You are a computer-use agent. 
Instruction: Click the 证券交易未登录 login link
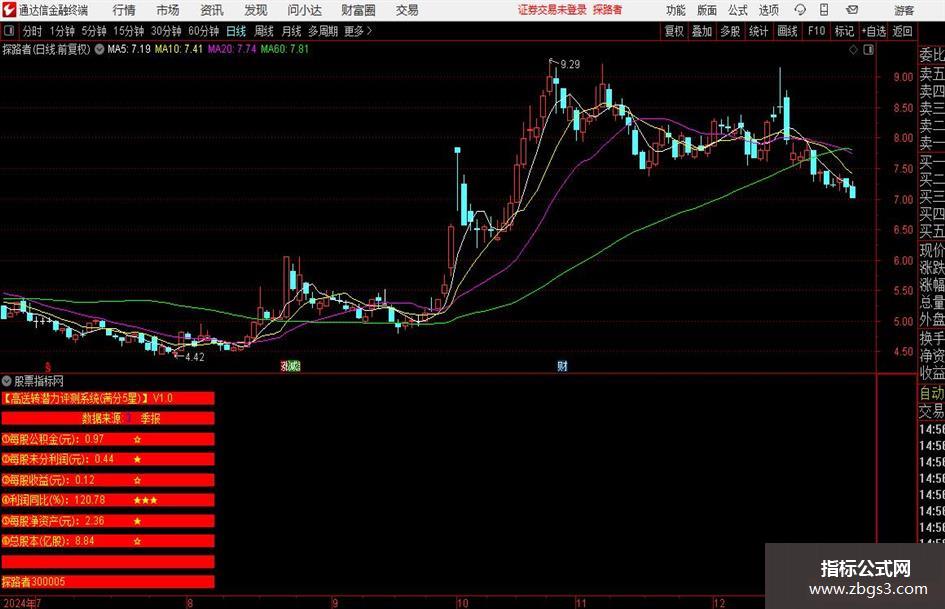click(552, 10)
